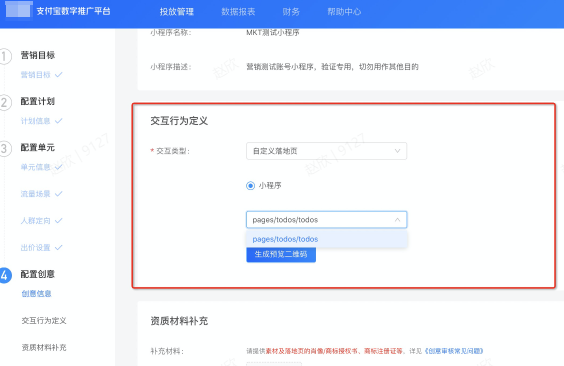This screenshot has height=366, width=564.
Task: Click step 1 circle for 营销目标
Action: (4, 56)
